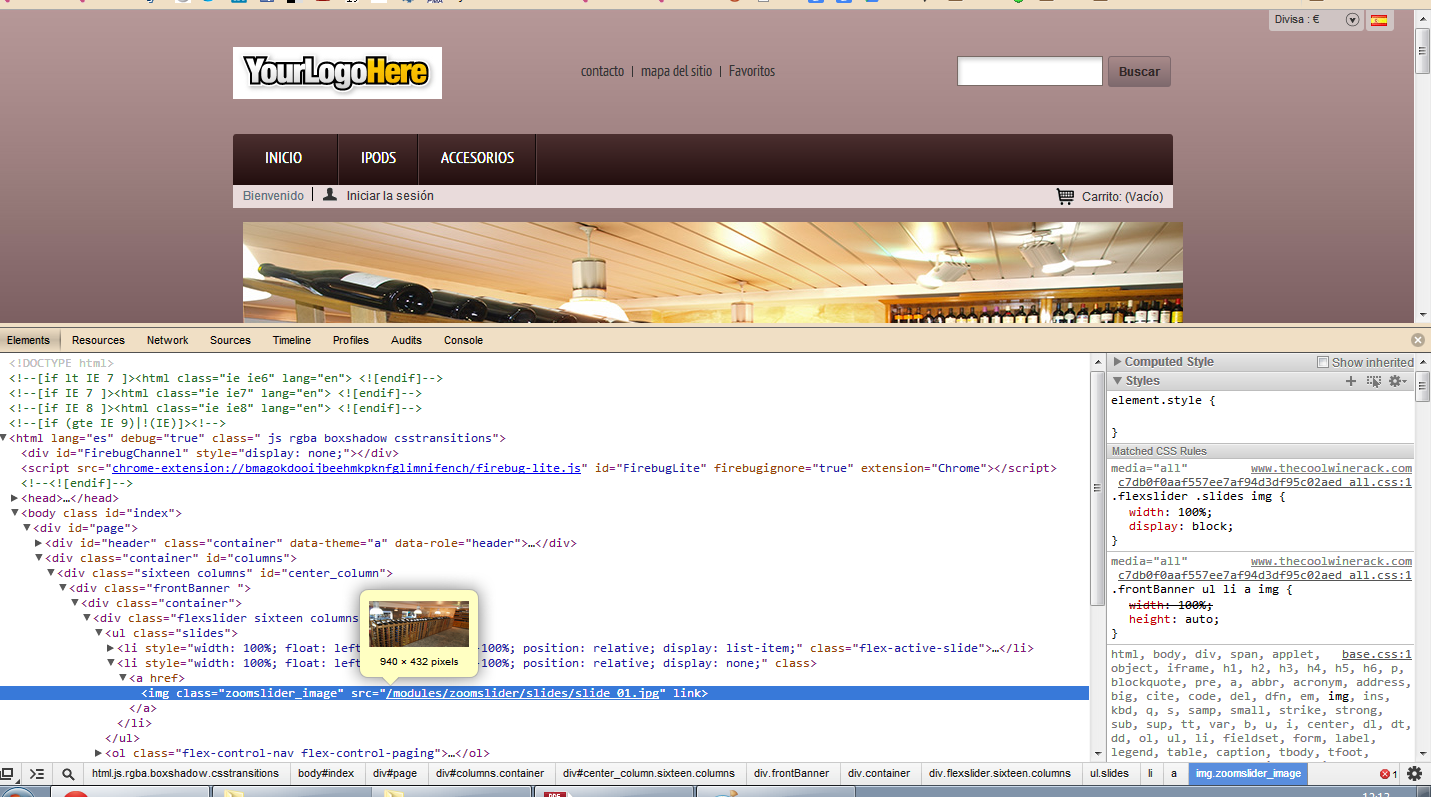Click the display: block property
1431x797 pixels.
point(1181,526)
